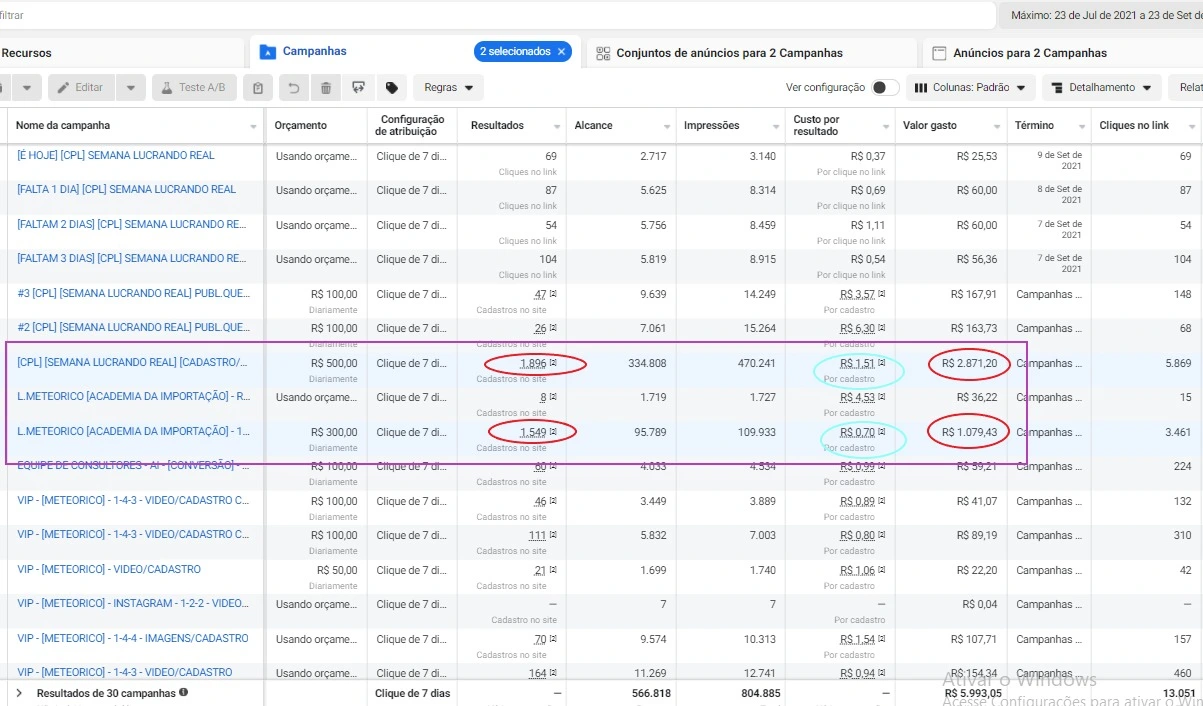The height and width of the screenshot is (706, 1203).
Task: Click the R$ 1,51 cost per result
Action: (857, 363)
